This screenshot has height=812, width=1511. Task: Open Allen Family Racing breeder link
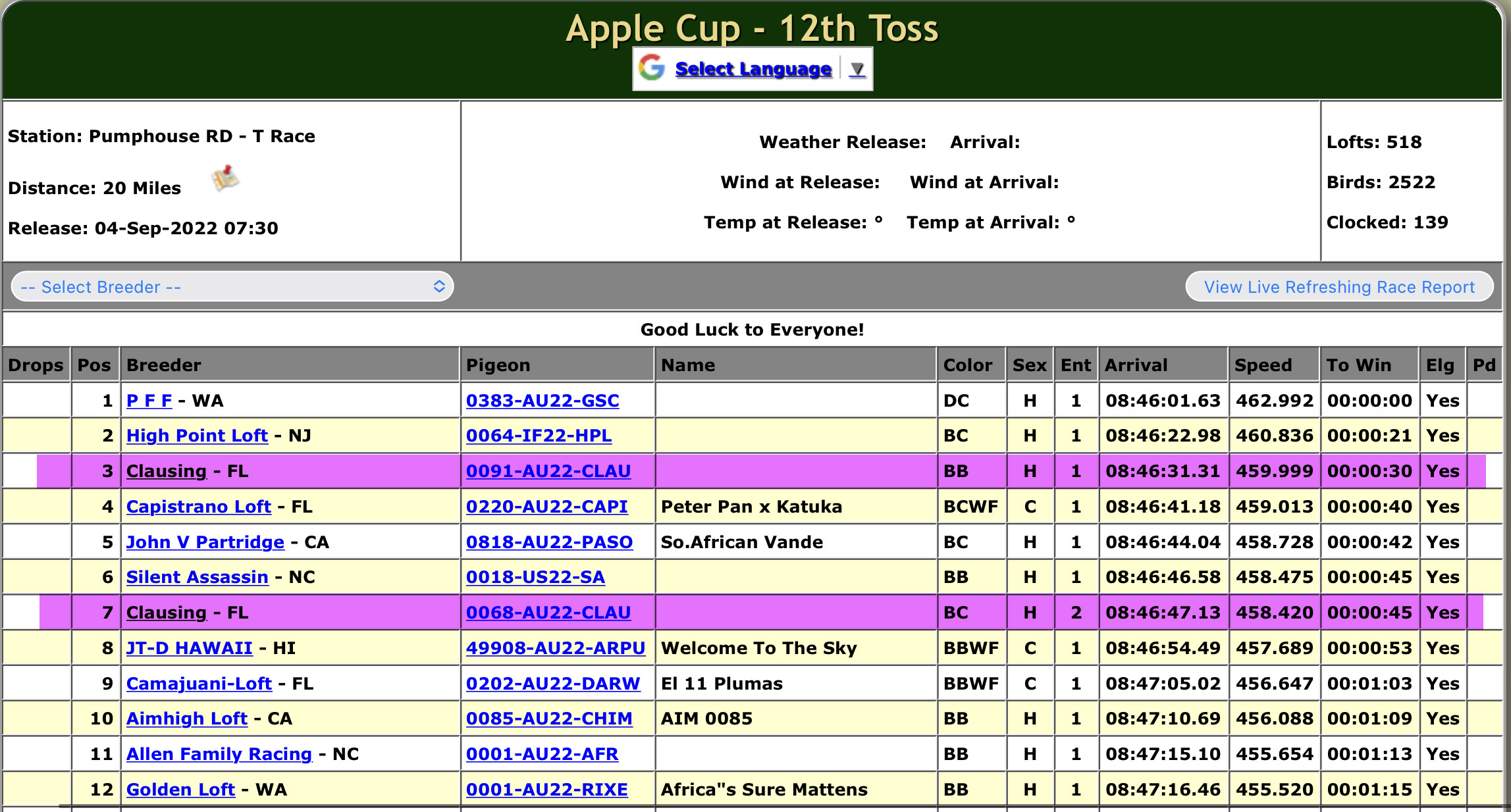219,754
